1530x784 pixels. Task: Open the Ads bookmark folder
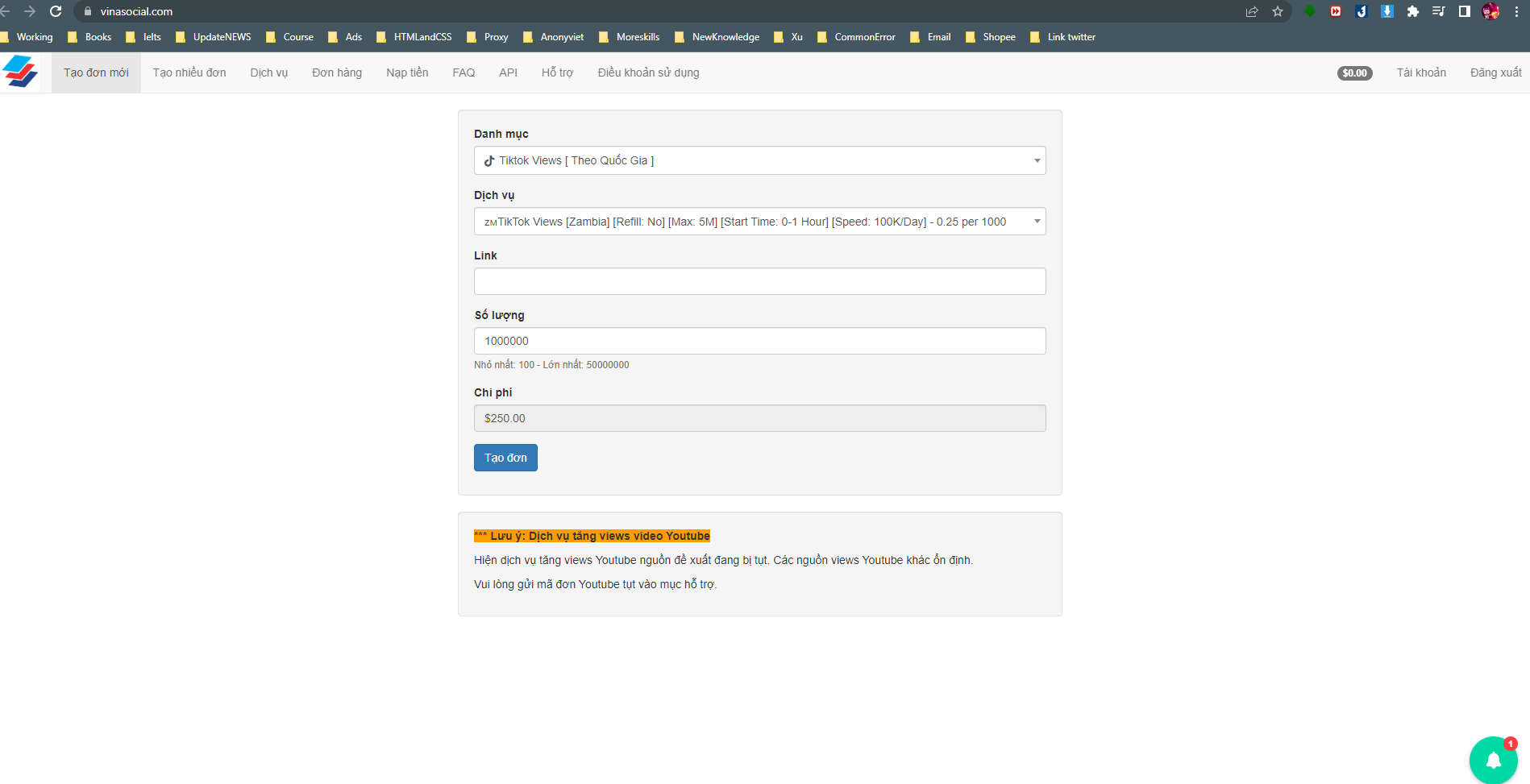[345, 37]
